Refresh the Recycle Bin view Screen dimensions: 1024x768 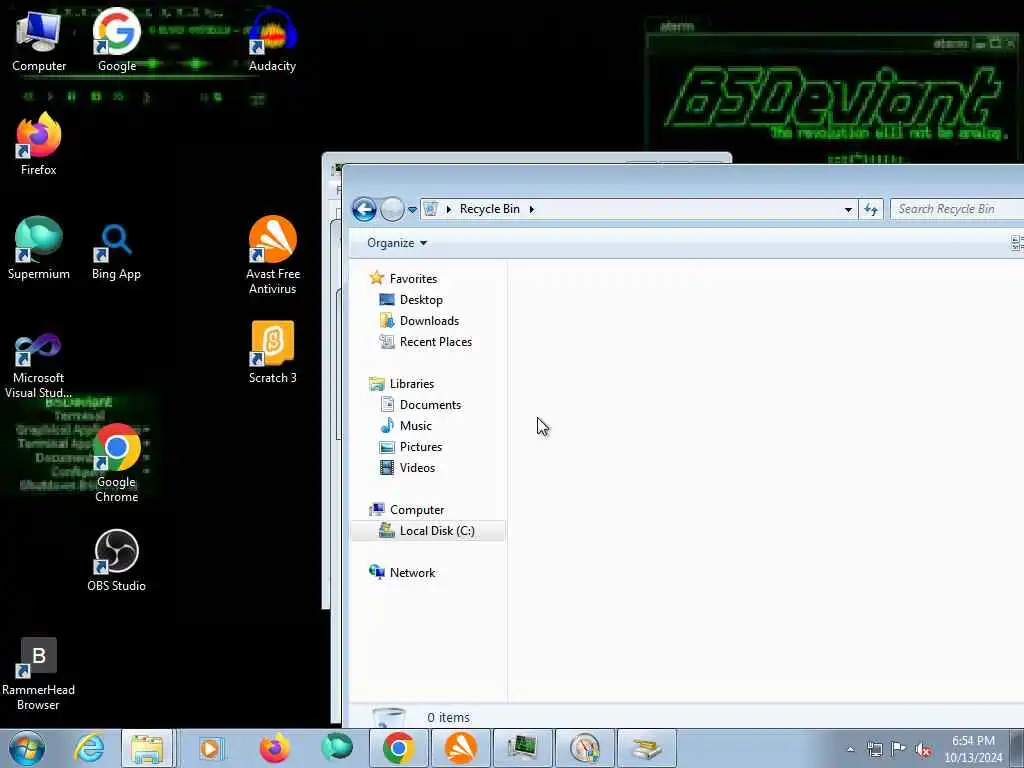871,210
